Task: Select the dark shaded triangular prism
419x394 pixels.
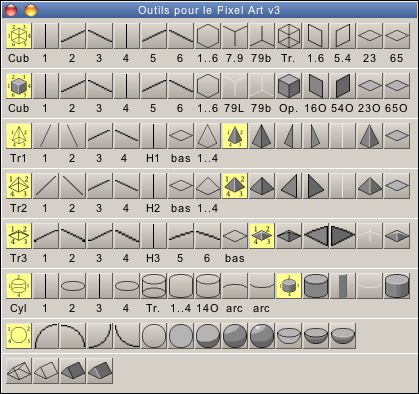Action: click(73, 371)
